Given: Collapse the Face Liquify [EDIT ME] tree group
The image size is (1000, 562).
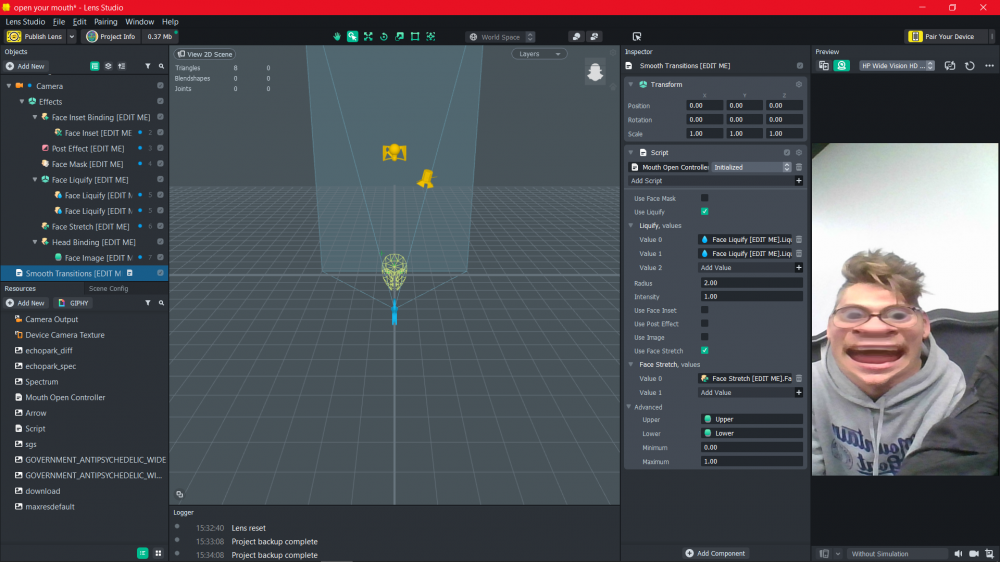Looking at the screenshot, I should [x=34, y=180].
